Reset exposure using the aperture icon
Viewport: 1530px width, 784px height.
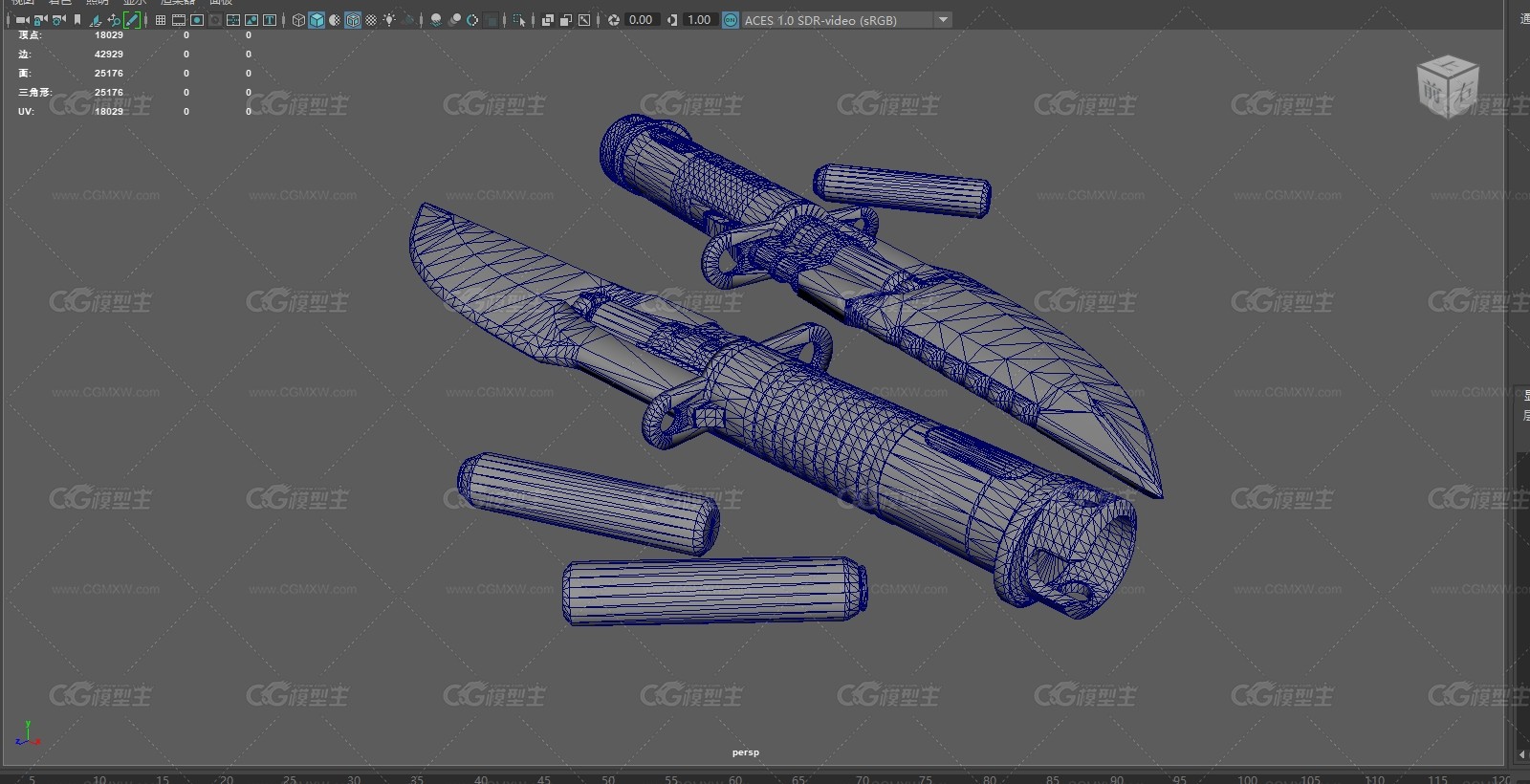[x=613, y=20]
